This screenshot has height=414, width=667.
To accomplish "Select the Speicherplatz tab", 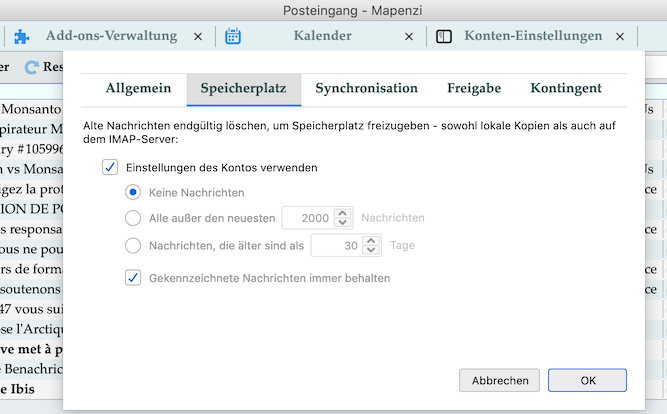I will tap(243, 89).
